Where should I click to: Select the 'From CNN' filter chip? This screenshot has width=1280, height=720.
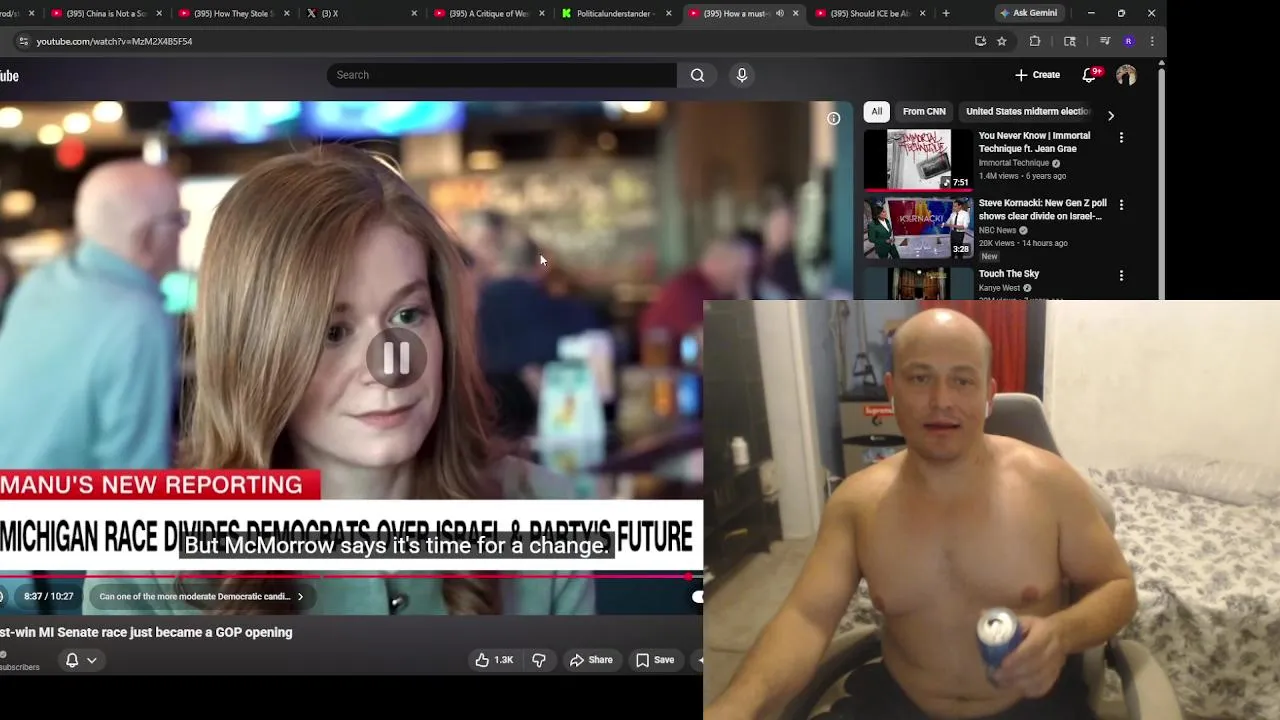tap(924, 112)
